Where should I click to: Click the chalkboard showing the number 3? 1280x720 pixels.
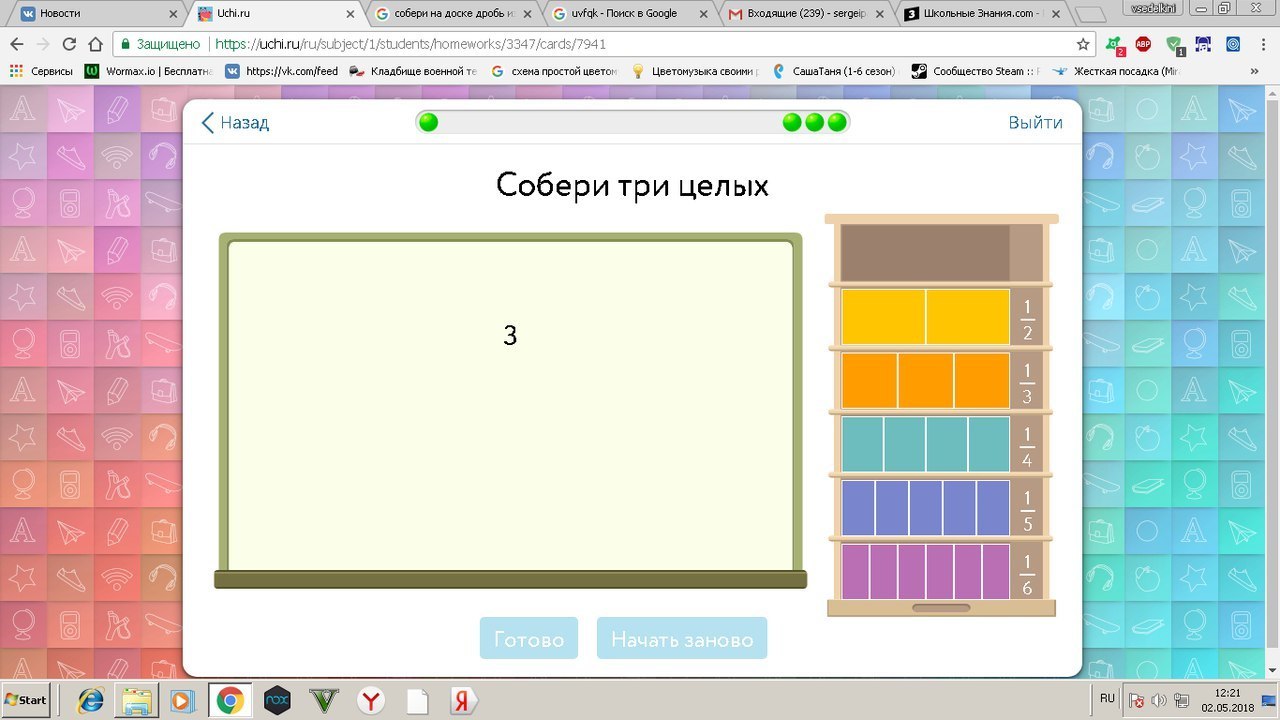[510, 407]
